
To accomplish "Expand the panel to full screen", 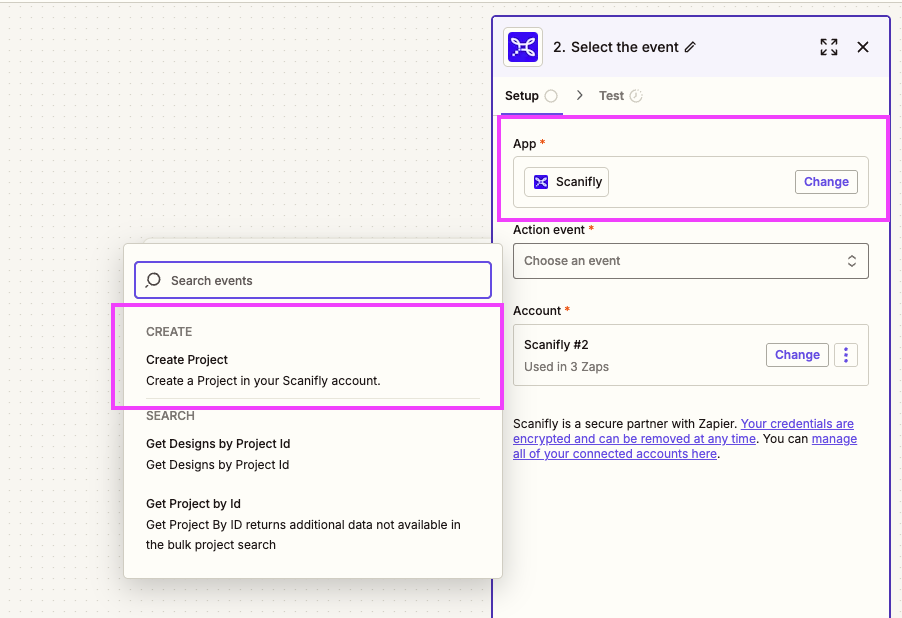I will (x=829, y=47).
